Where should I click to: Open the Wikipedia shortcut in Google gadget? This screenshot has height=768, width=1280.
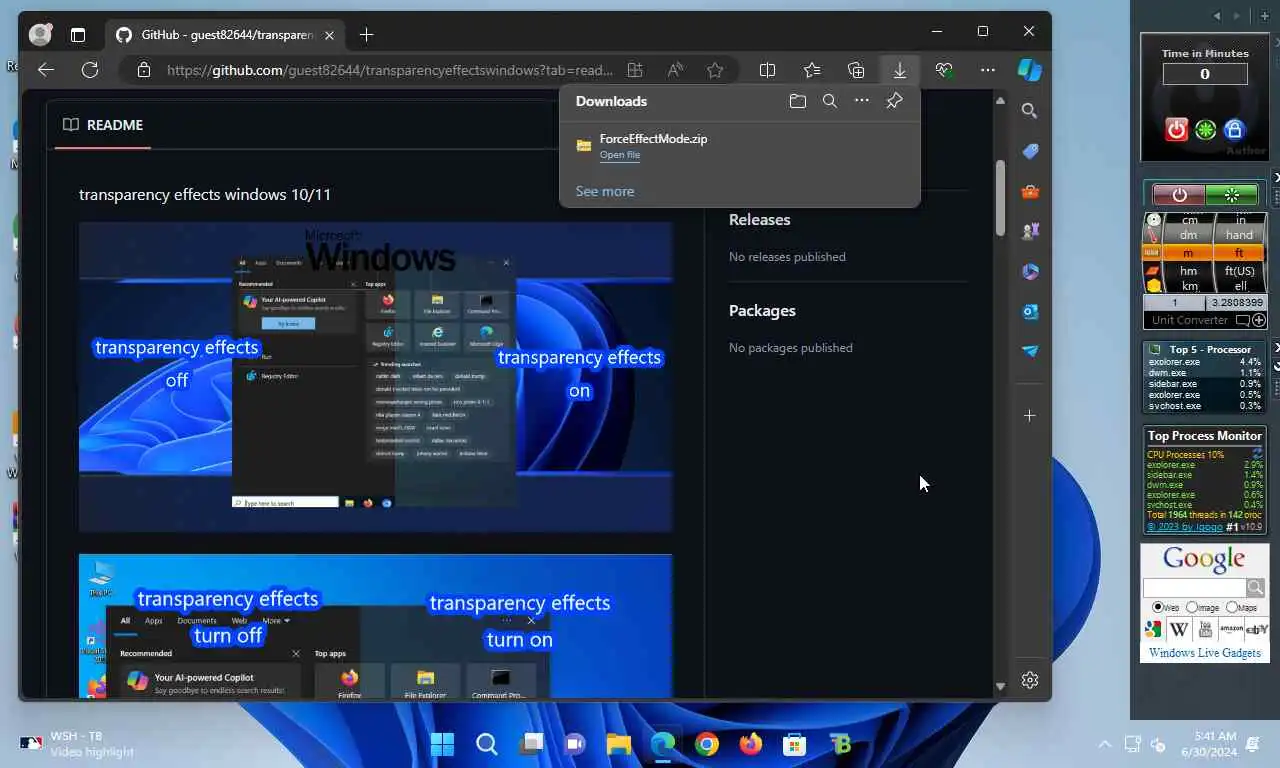click(1179, 629)
